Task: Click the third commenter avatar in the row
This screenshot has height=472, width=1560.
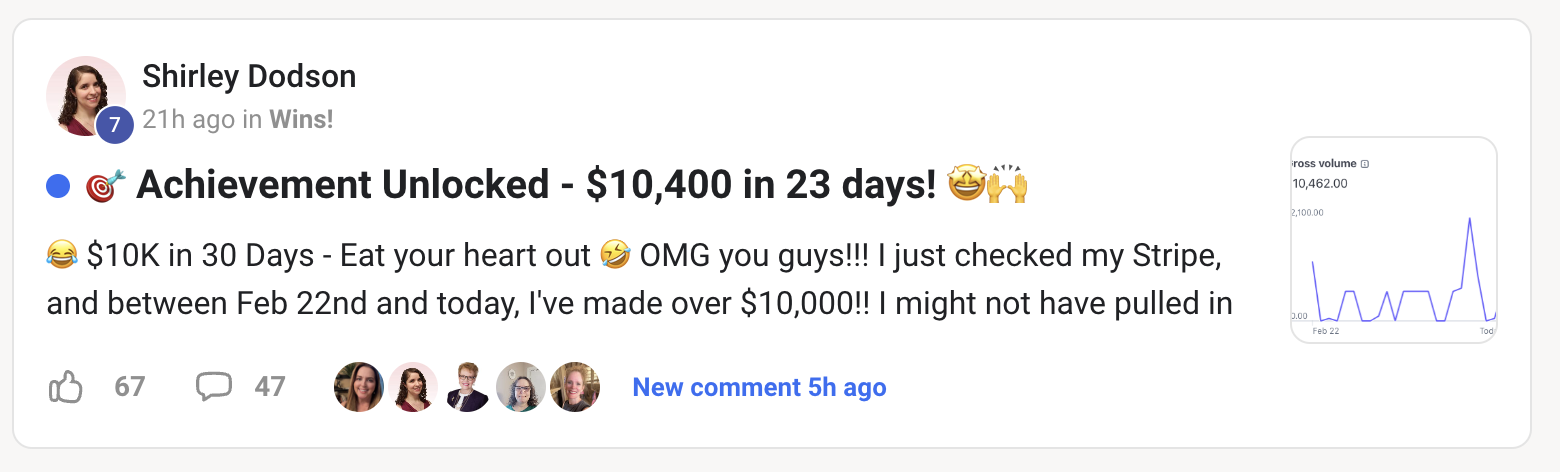Action: (x=467, y=387)
